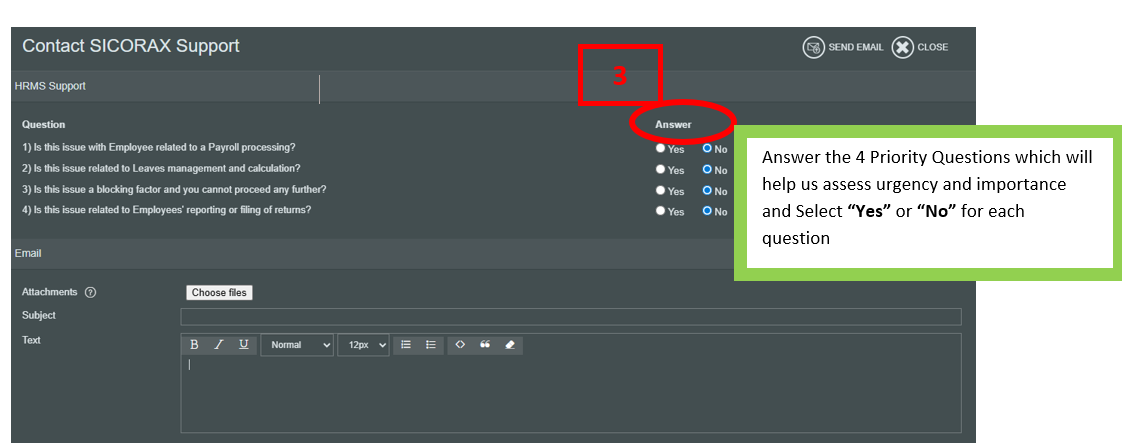
Task: Click the Answer column header
Action: pyautogui.click(x=673, y=125)
